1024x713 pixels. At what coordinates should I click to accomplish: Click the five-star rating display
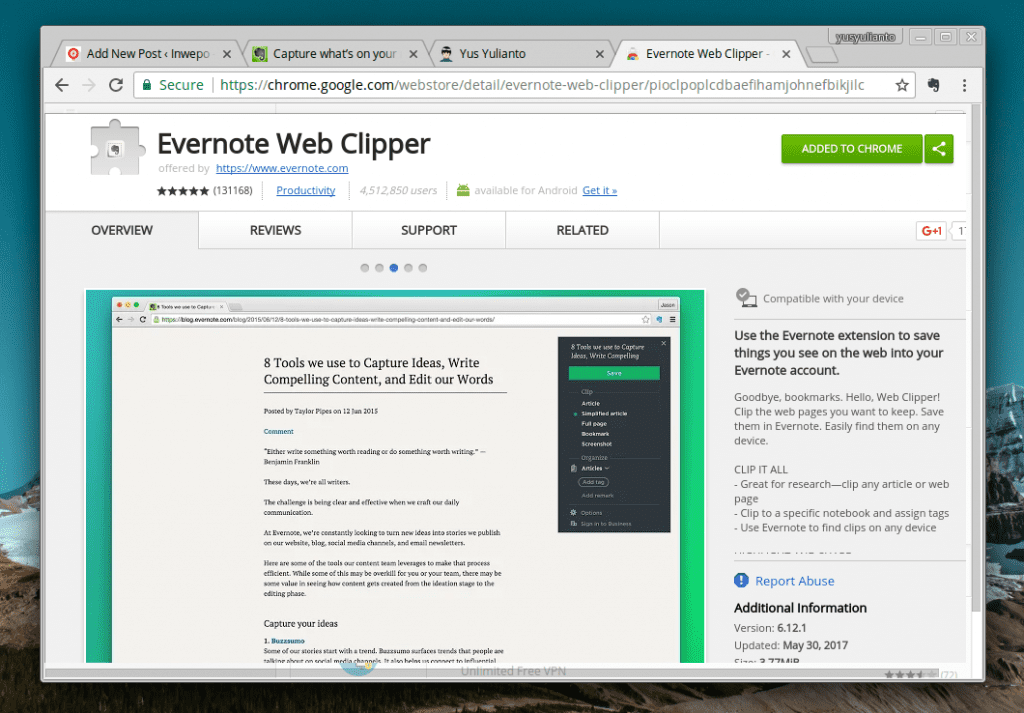(183, 191)
